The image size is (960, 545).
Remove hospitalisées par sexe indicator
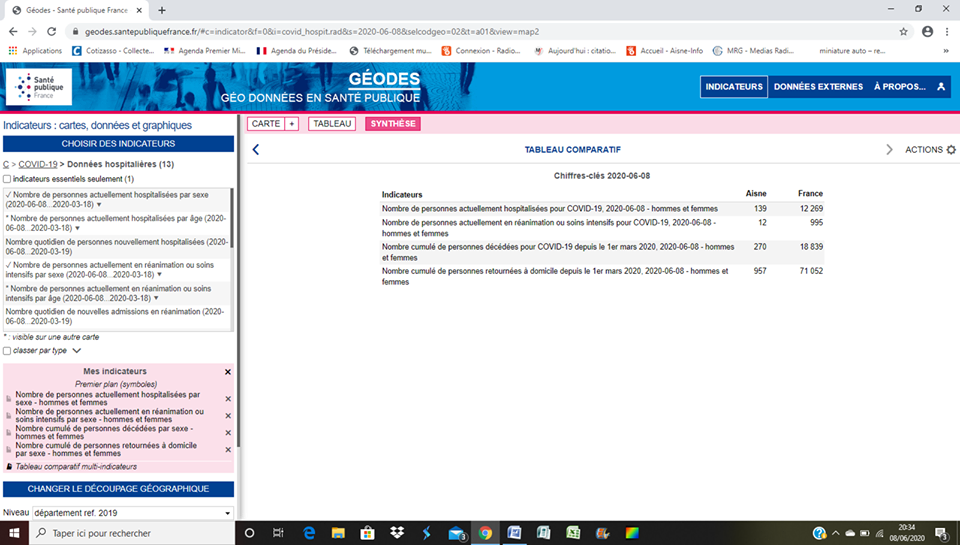click(x=228, y=399)
